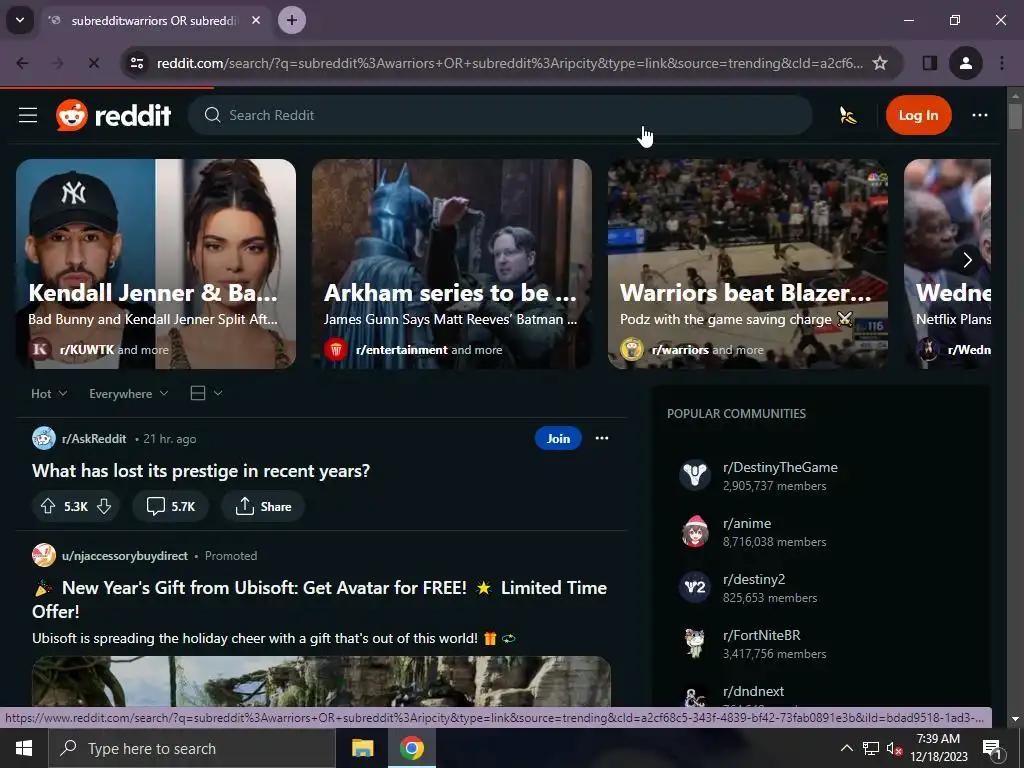Image resolution: width=1024 pixels, height=768 pixels.
Task: Expand the Everywhere location dropdown
Action: (x=129, y=394)
